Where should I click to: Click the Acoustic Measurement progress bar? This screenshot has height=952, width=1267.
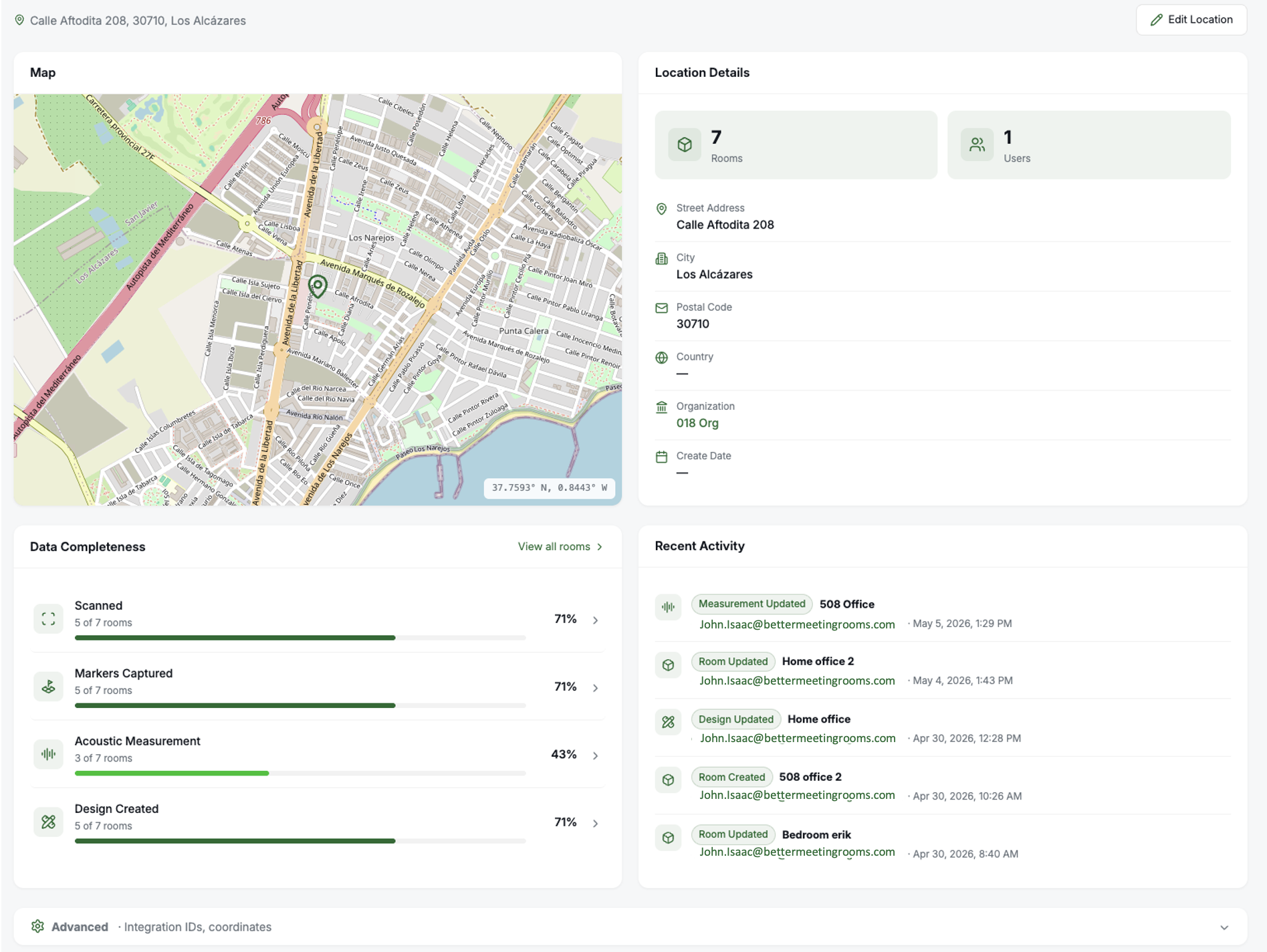click(300, 773)
